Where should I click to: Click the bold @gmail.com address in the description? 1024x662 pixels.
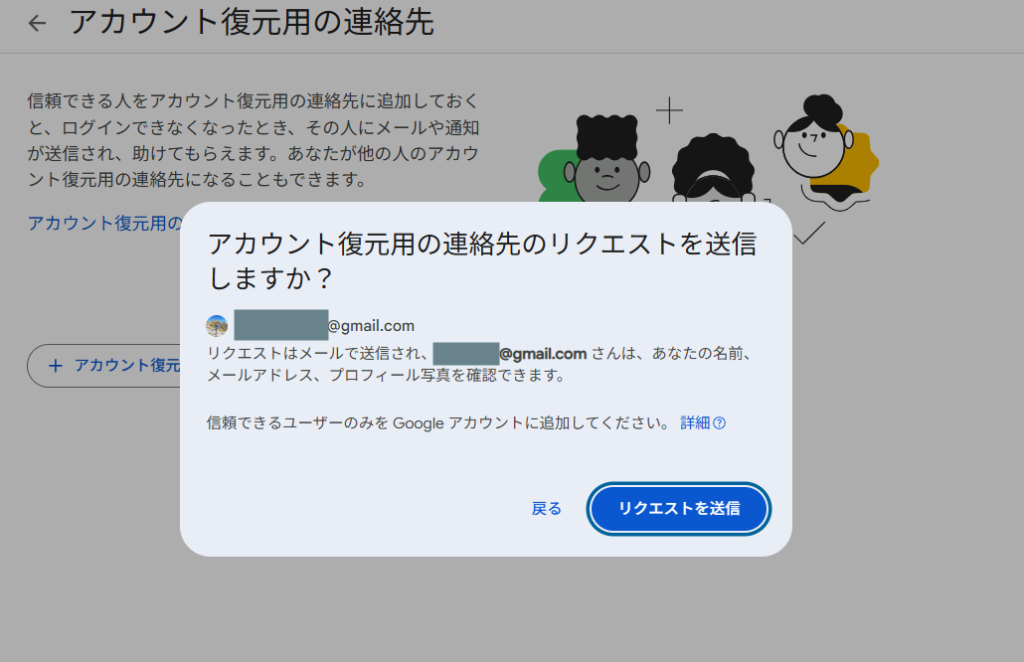pos(542,354)
